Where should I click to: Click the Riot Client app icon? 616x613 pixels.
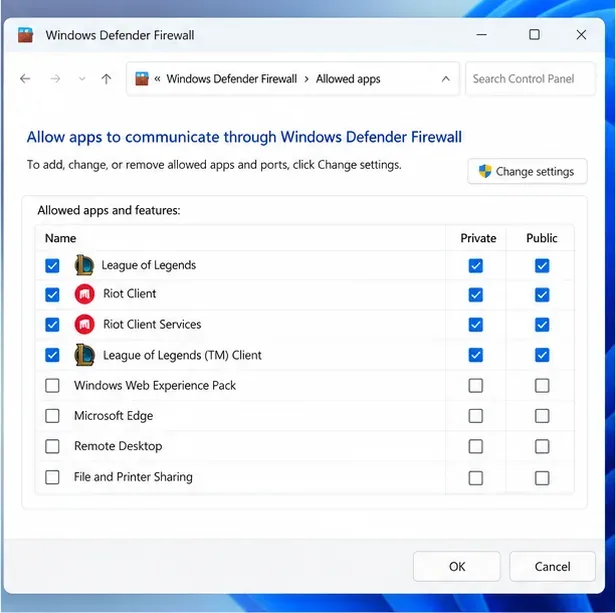pos(84,294)
